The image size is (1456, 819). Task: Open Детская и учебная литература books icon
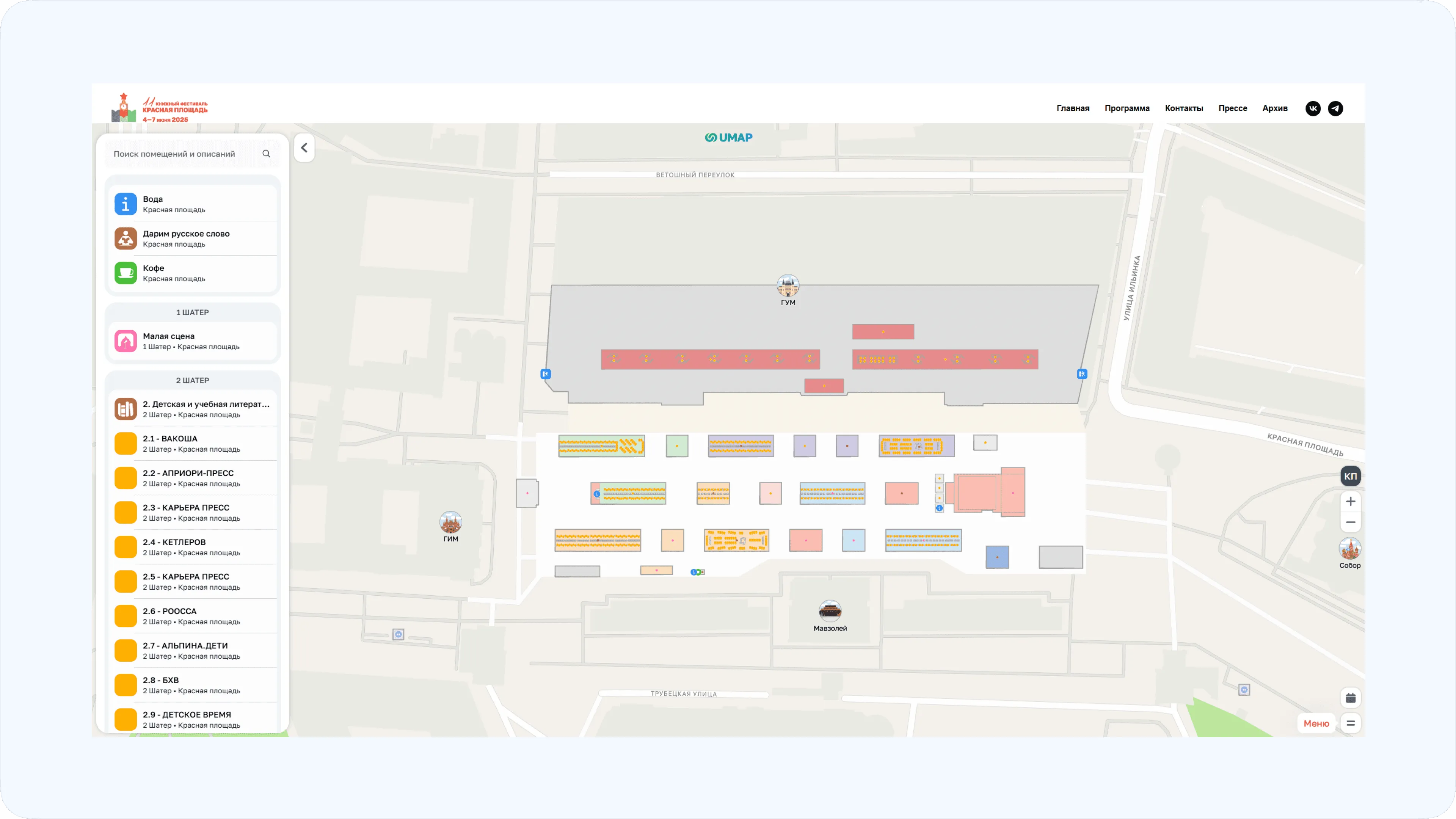(x=126, y=409)
